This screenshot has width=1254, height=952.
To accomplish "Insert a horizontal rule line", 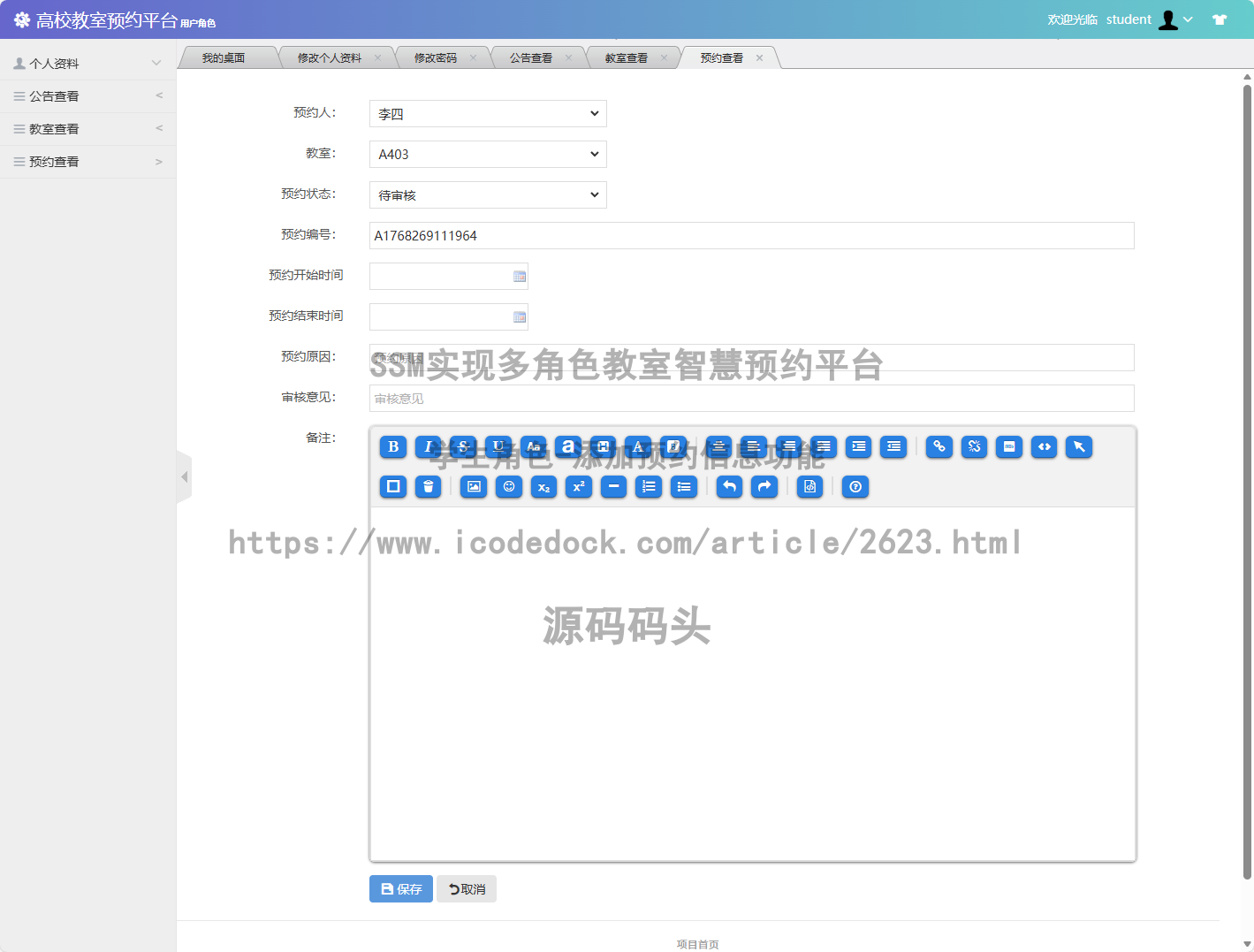I will [613, 487].
